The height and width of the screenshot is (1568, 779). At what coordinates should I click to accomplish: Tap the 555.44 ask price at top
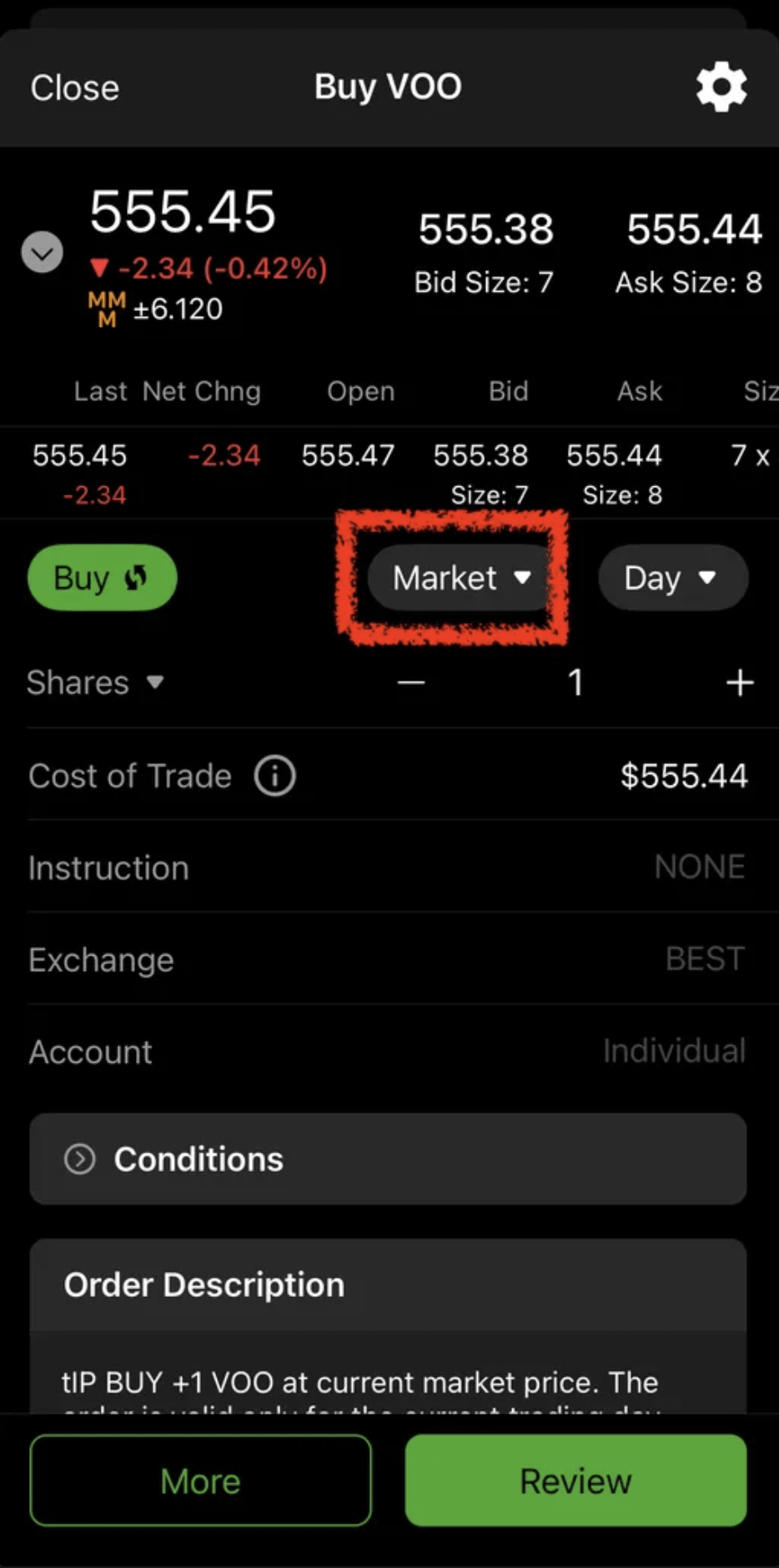(x=694, y=229)
